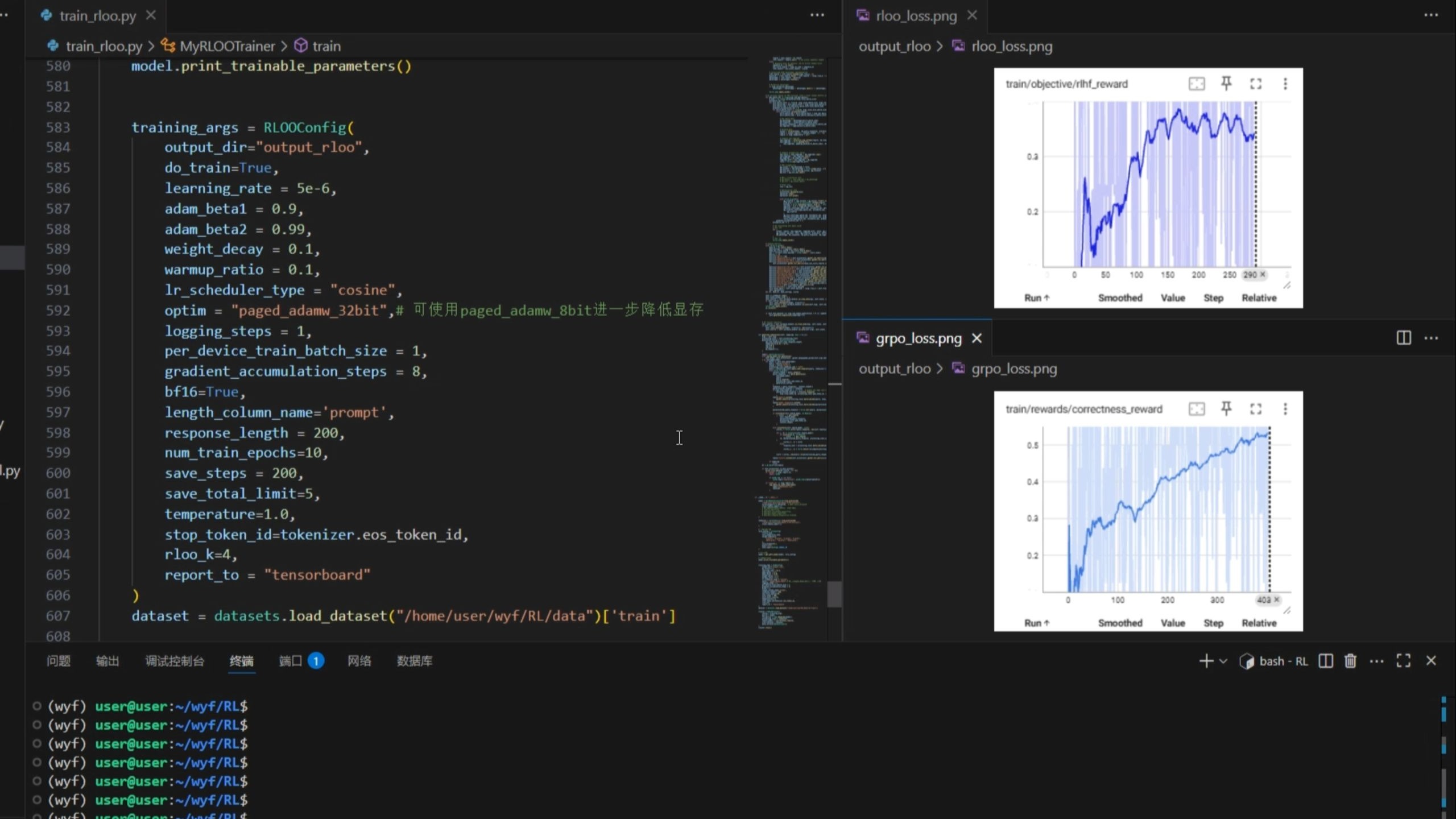Split the terminal panel
Screen dimensions: 1456x819
[1326, 661]
